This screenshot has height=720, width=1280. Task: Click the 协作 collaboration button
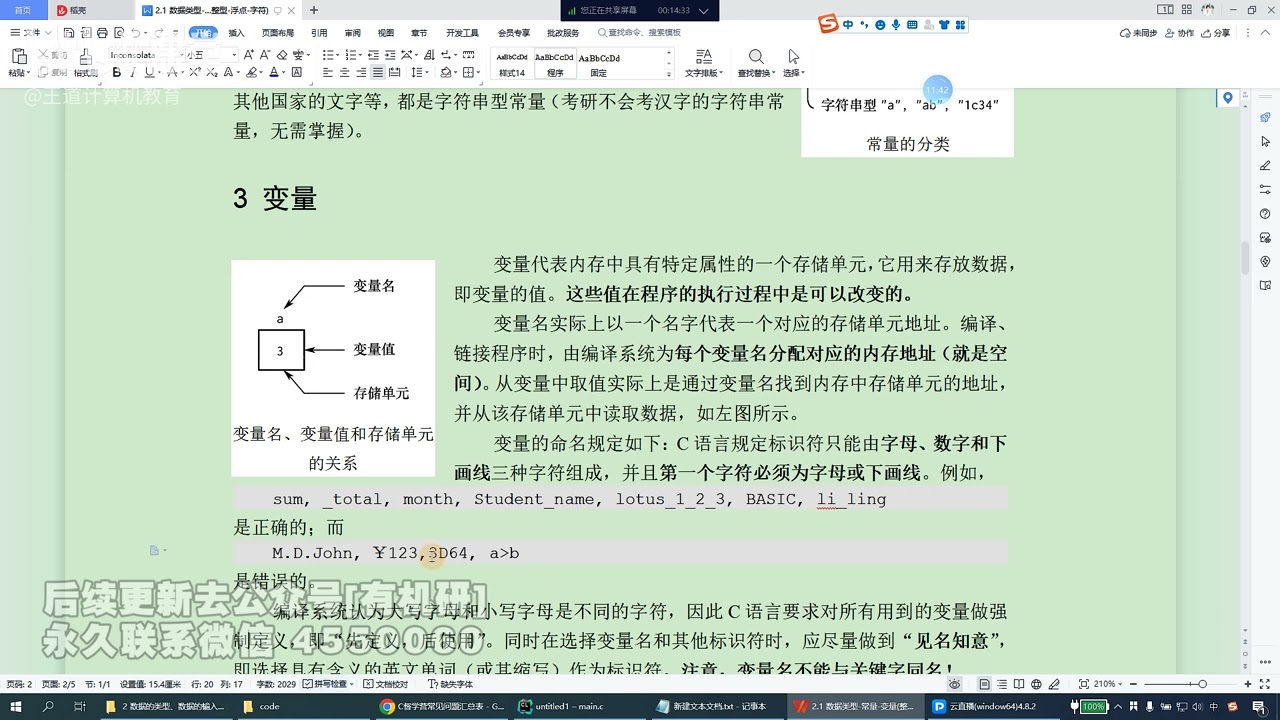coord(1179,33)
